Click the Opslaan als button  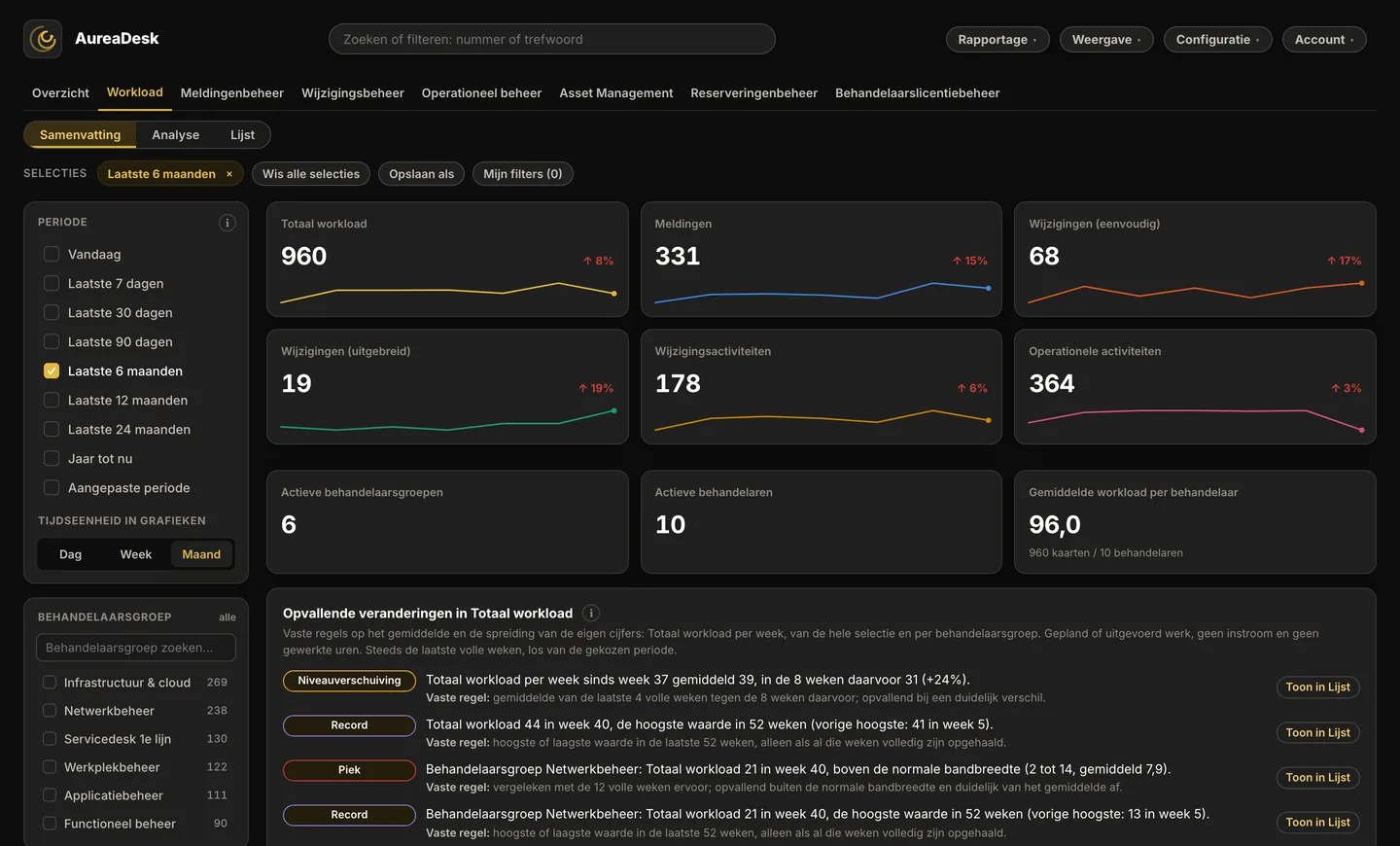[422, 174]
